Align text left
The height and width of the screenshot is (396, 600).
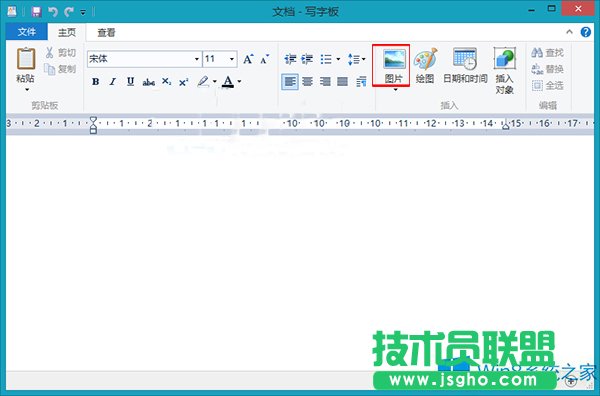pyautogui.click(x=290, y=81)
